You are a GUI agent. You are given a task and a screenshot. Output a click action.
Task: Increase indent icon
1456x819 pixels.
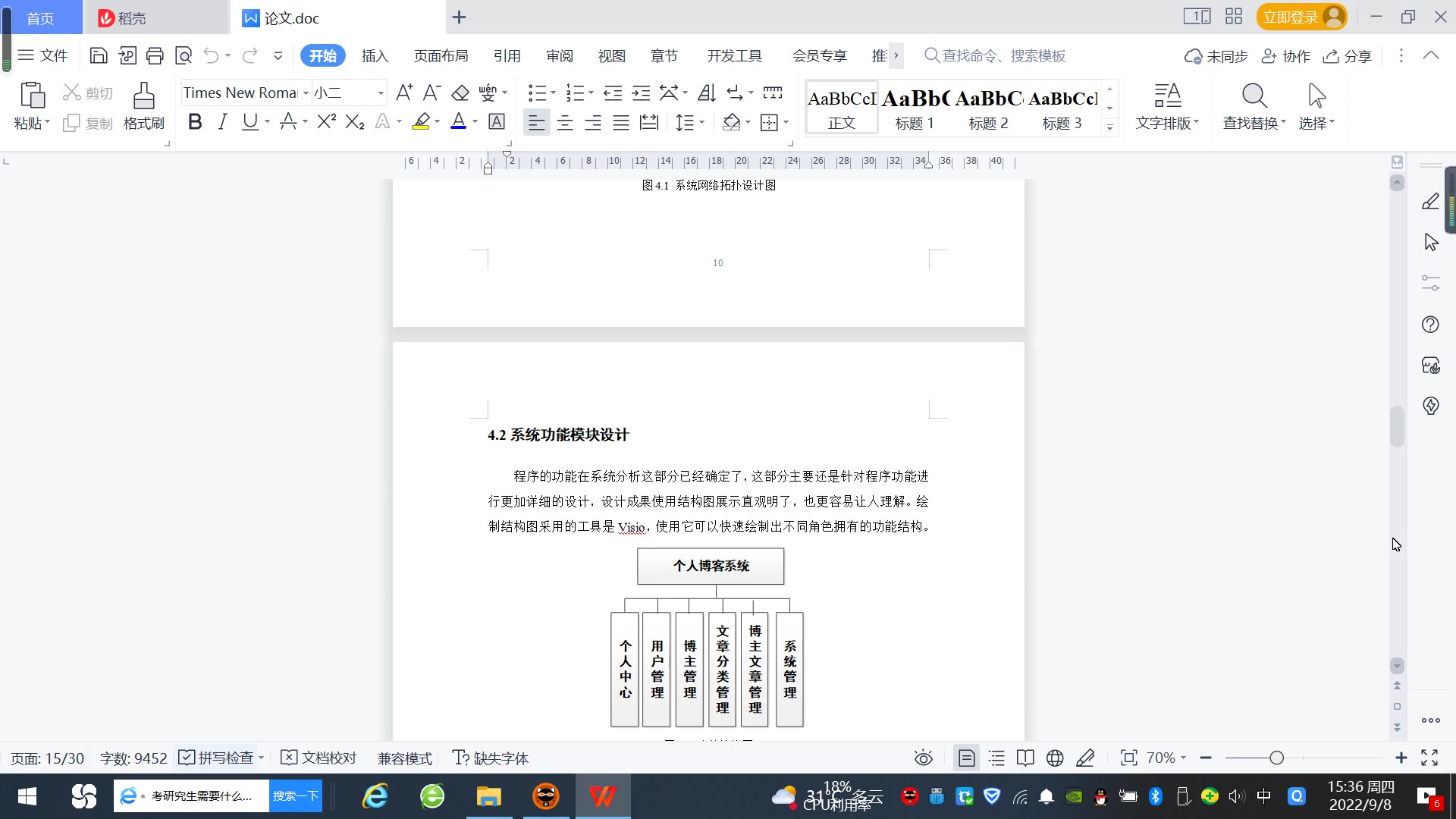(642, 93)
